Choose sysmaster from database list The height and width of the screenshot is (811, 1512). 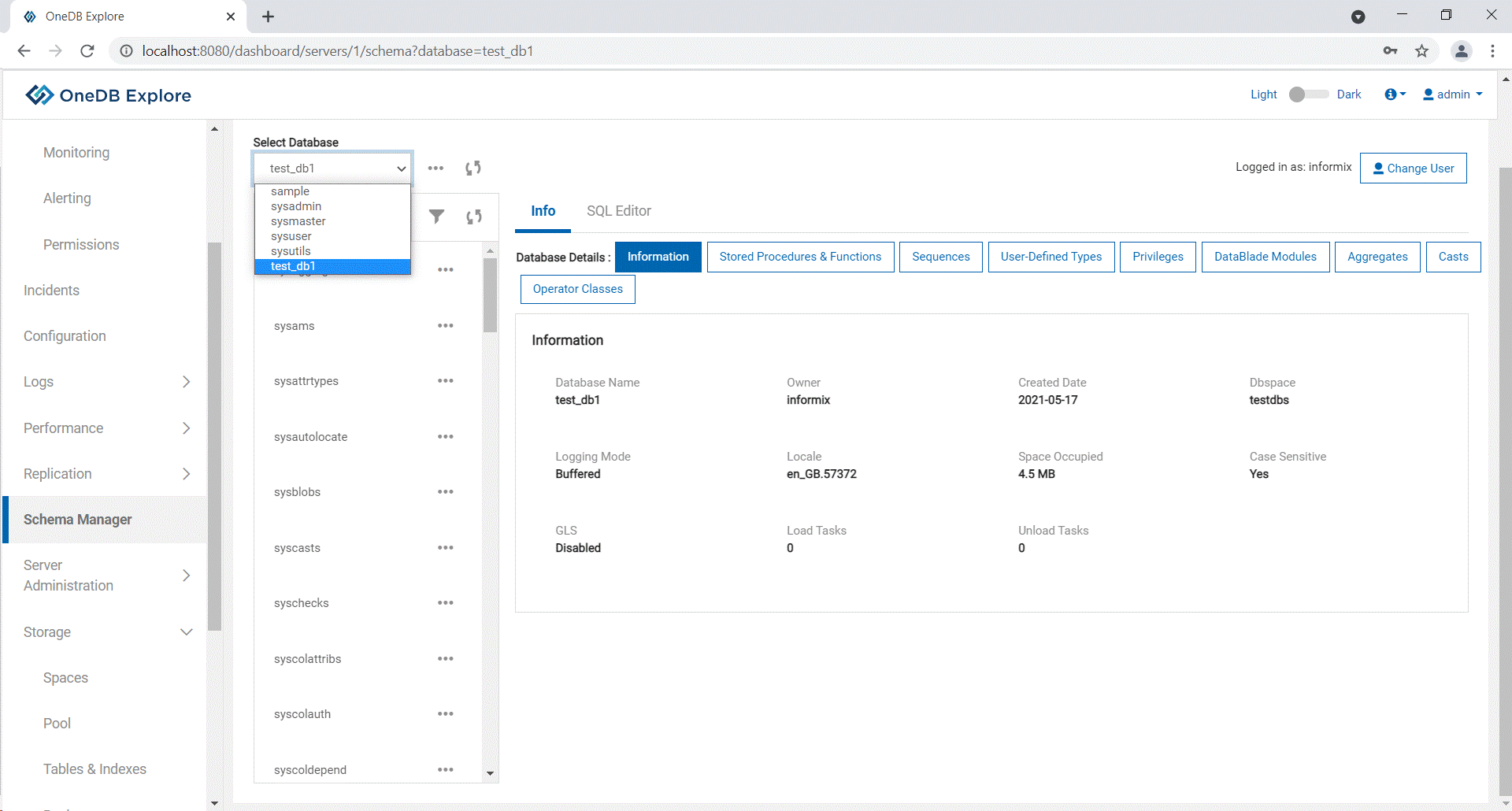point(298,221)
